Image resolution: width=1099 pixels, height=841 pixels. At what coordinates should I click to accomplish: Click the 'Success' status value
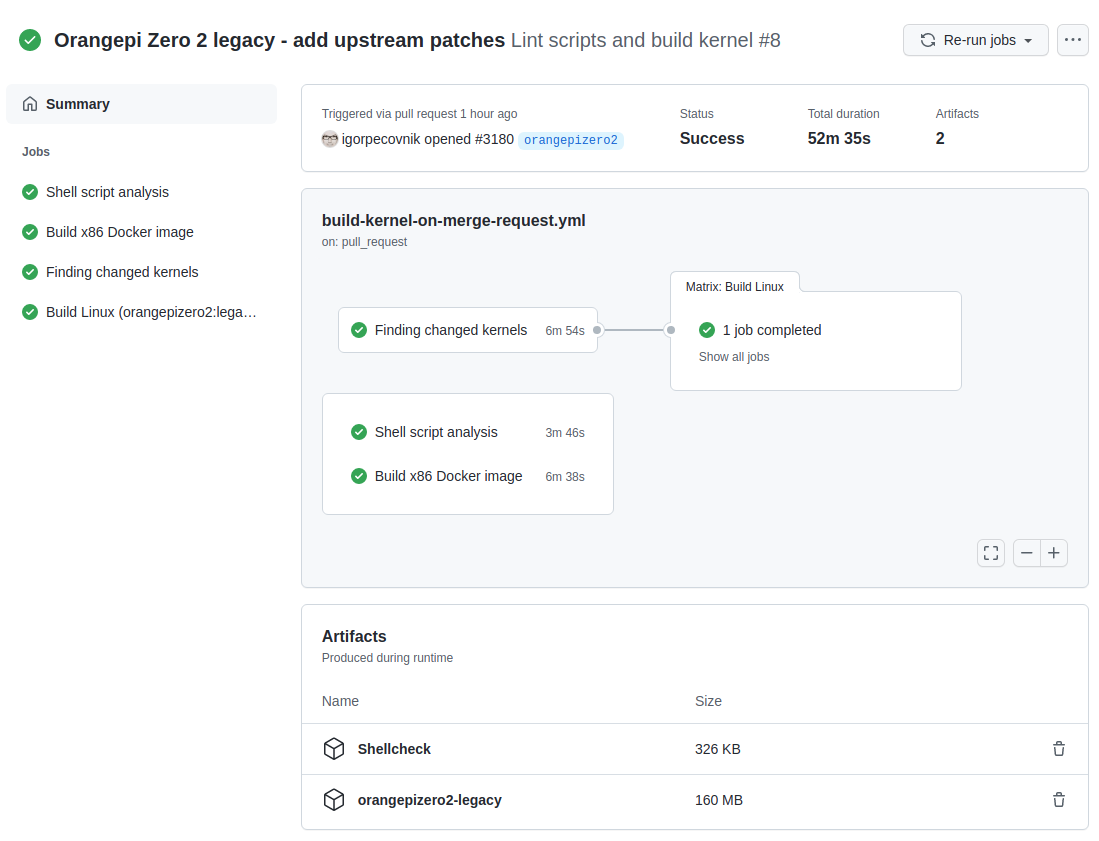(x=712, y=139)
